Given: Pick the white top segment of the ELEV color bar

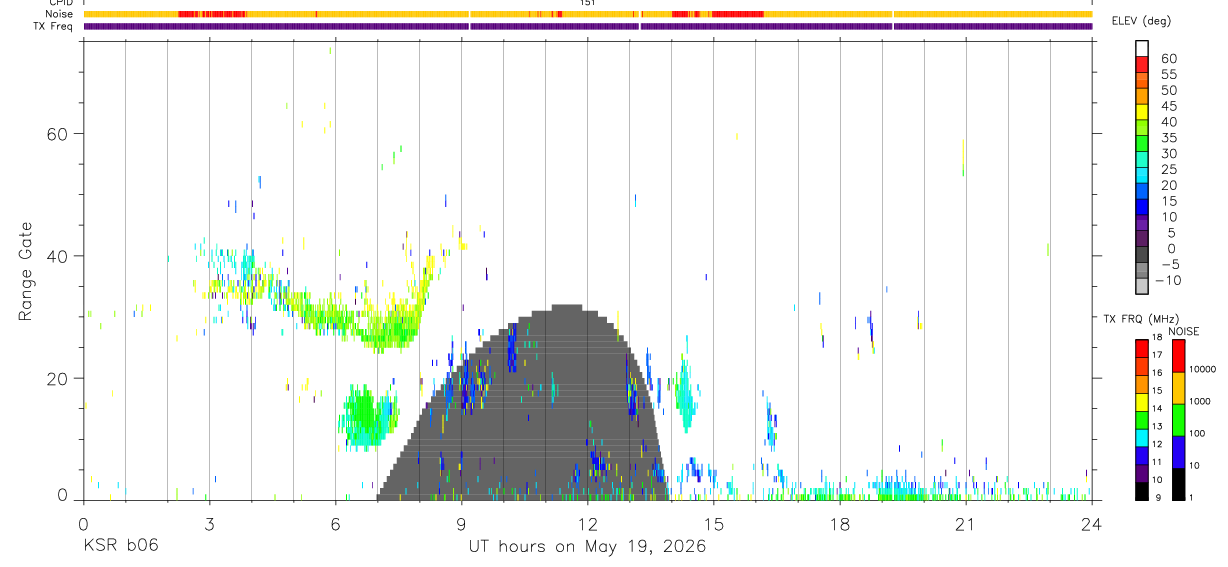Looking at the screenshot, I should (x=1142, y=48).
